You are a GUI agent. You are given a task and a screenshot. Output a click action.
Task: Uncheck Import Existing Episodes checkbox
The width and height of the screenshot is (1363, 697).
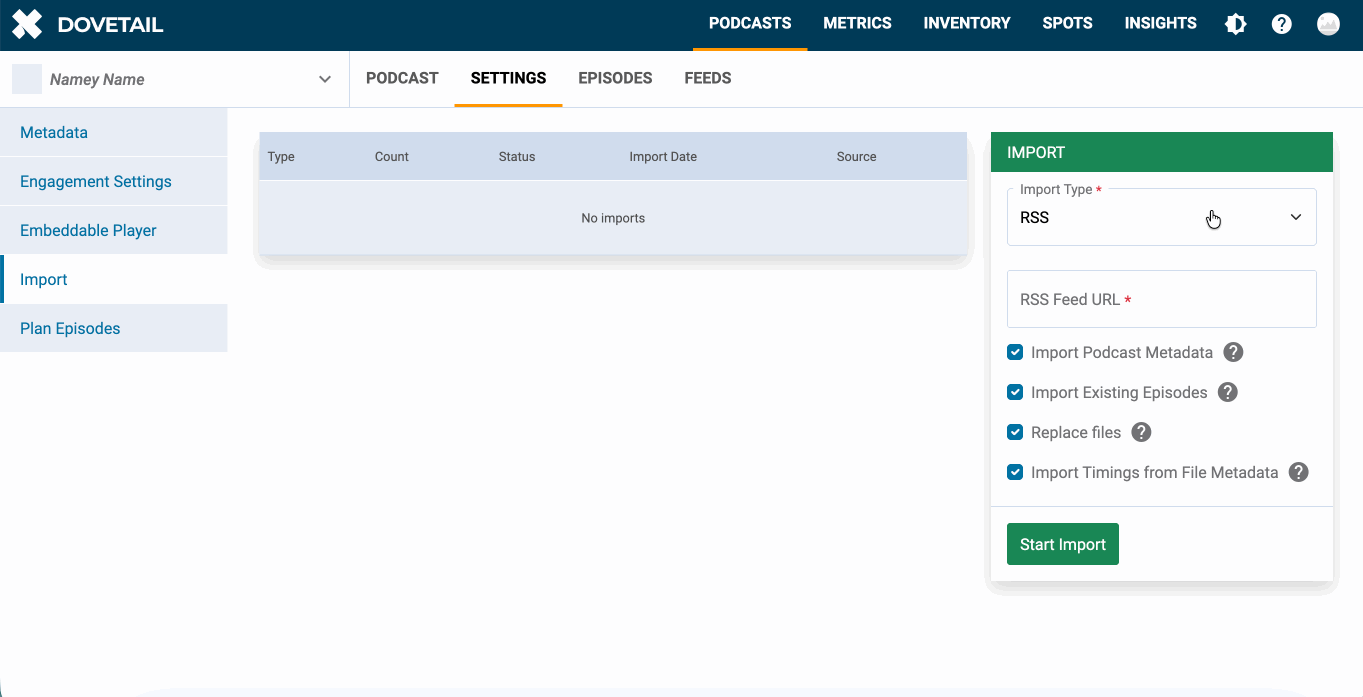coord(1015,392)
